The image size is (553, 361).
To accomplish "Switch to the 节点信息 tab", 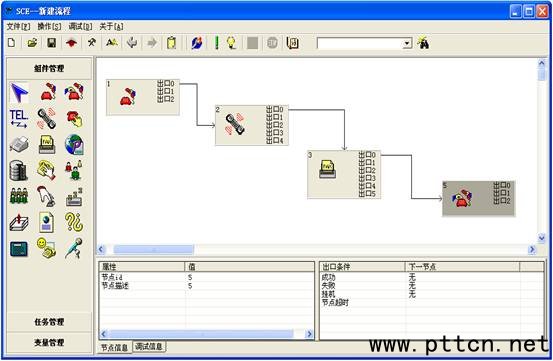I will (x=114, y=348).
